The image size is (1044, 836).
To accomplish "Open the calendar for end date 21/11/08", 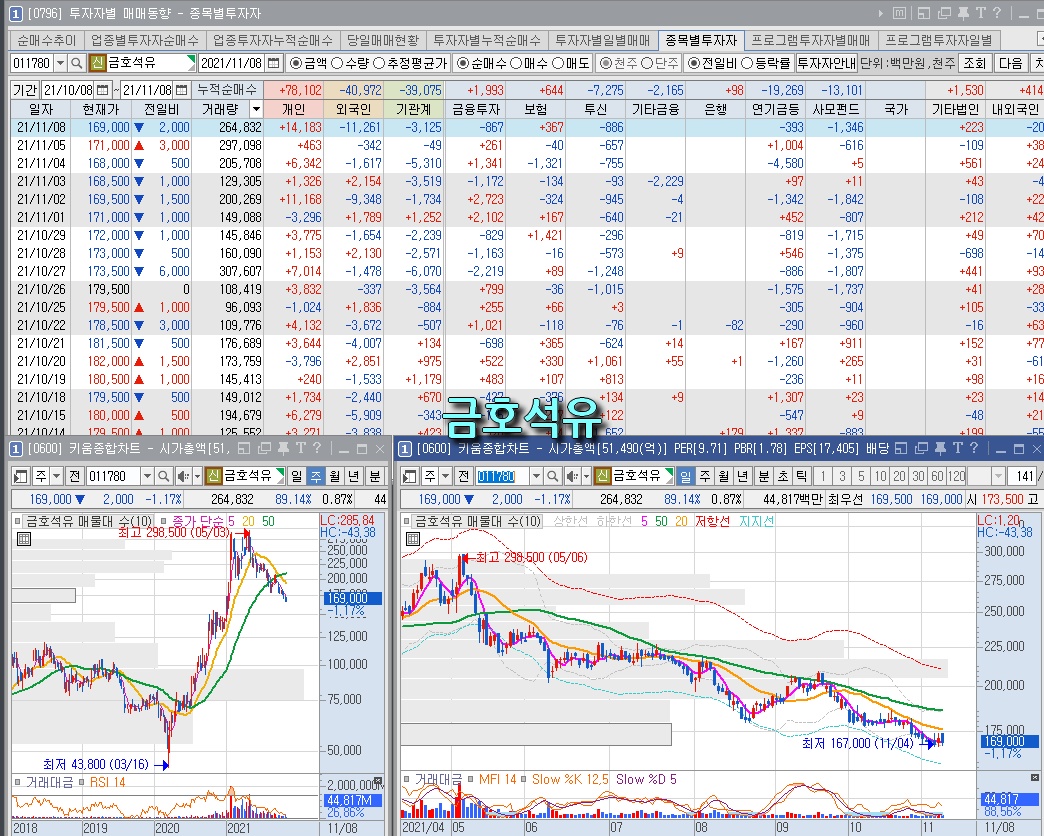I will [x=182, y=90].
